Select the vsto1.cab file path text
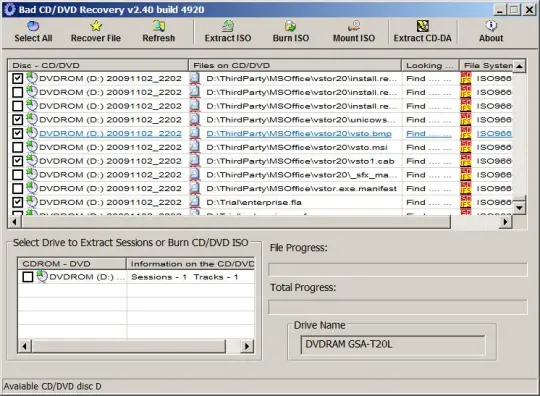Viewport: 540px width, 396px height. [x=300, y=161]
